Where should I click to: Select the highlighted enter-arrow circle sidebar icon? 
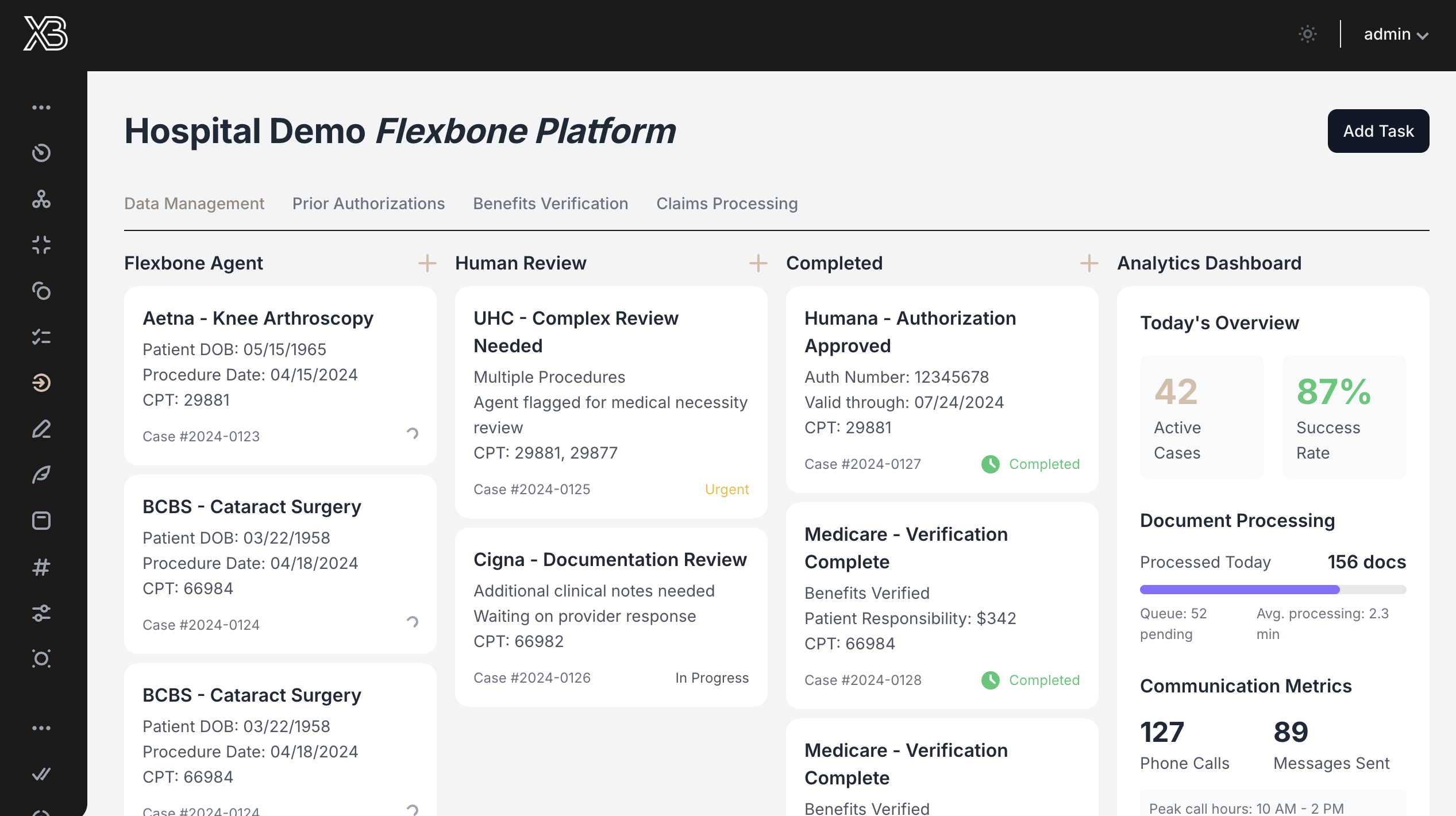(x=41, y=383)
